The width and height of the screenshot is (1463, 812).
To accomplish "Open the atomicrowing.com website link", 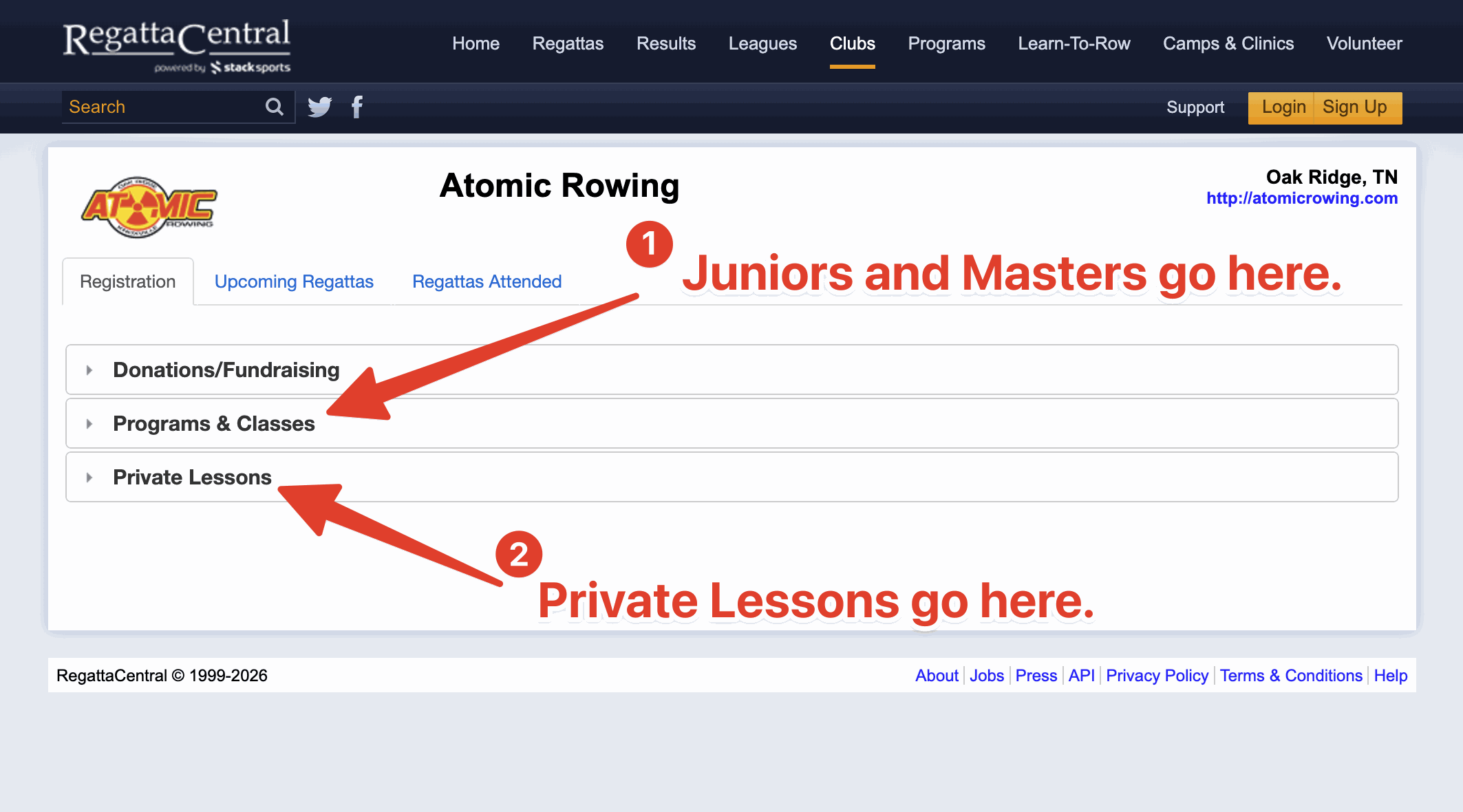I will point(1301,198).
